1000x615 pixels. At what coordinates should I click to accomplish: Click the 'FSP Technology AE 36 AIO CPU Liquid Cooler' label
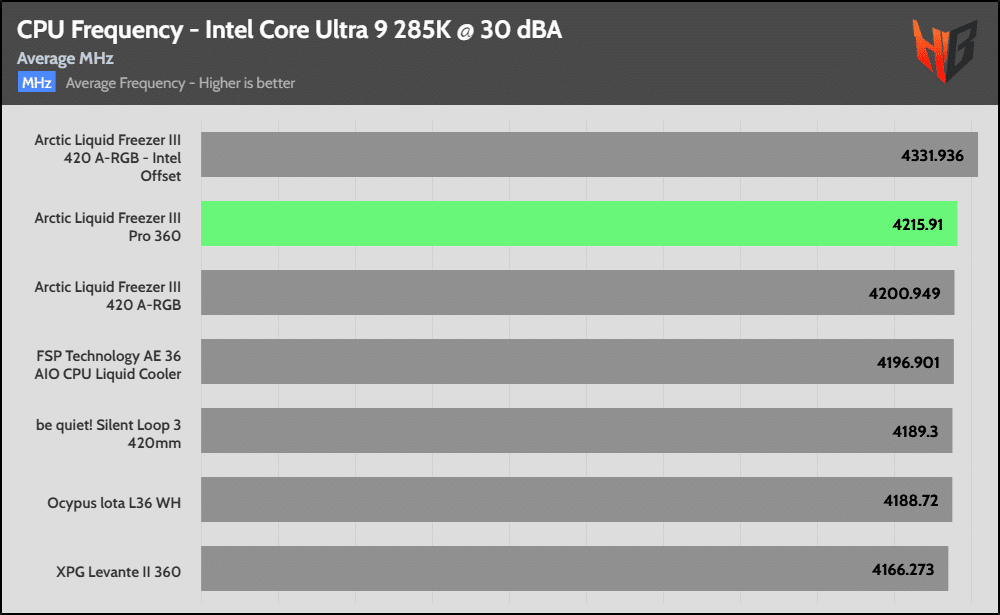point(108,364)
